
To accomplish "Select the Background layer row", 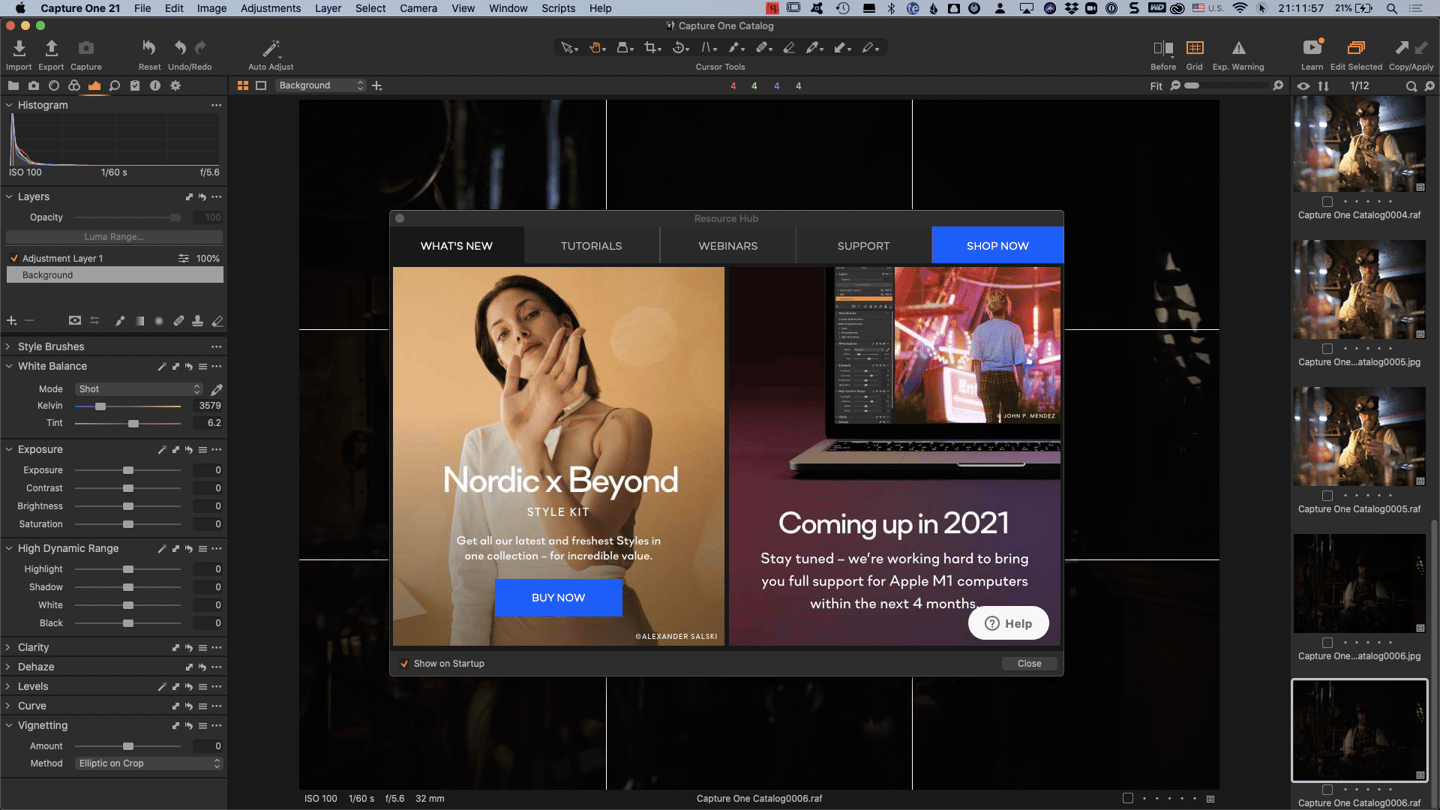I will [x=114, y=275].
